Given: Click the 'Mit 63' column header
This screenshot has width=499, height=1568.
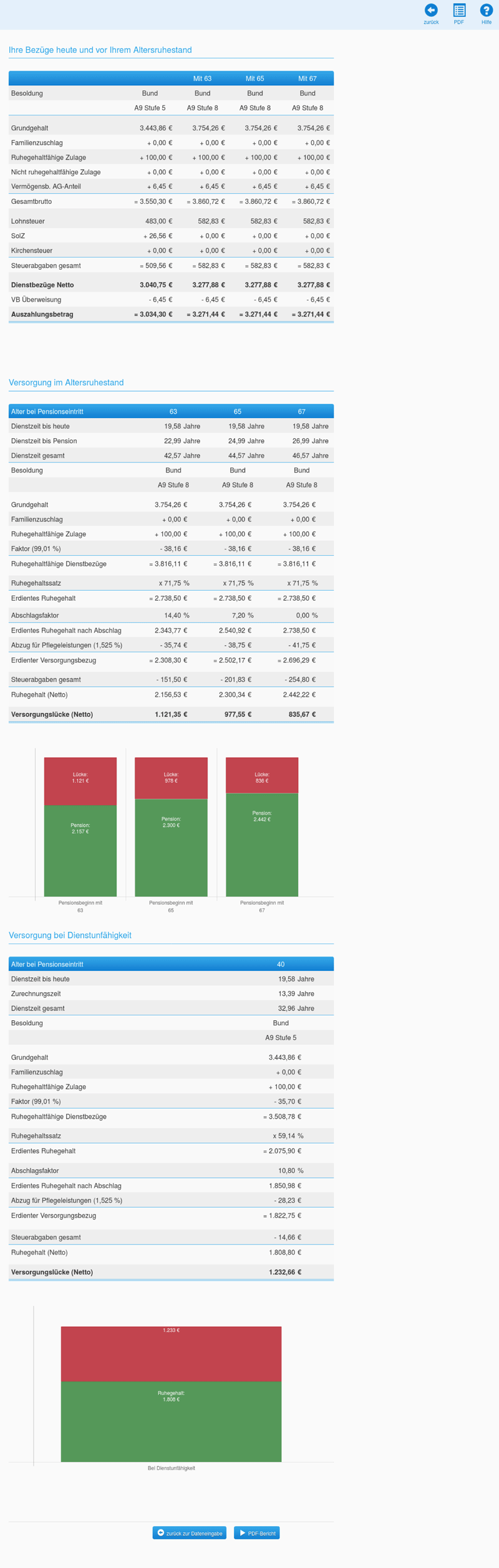Looking at the screenshot, I should coord(202,79).
